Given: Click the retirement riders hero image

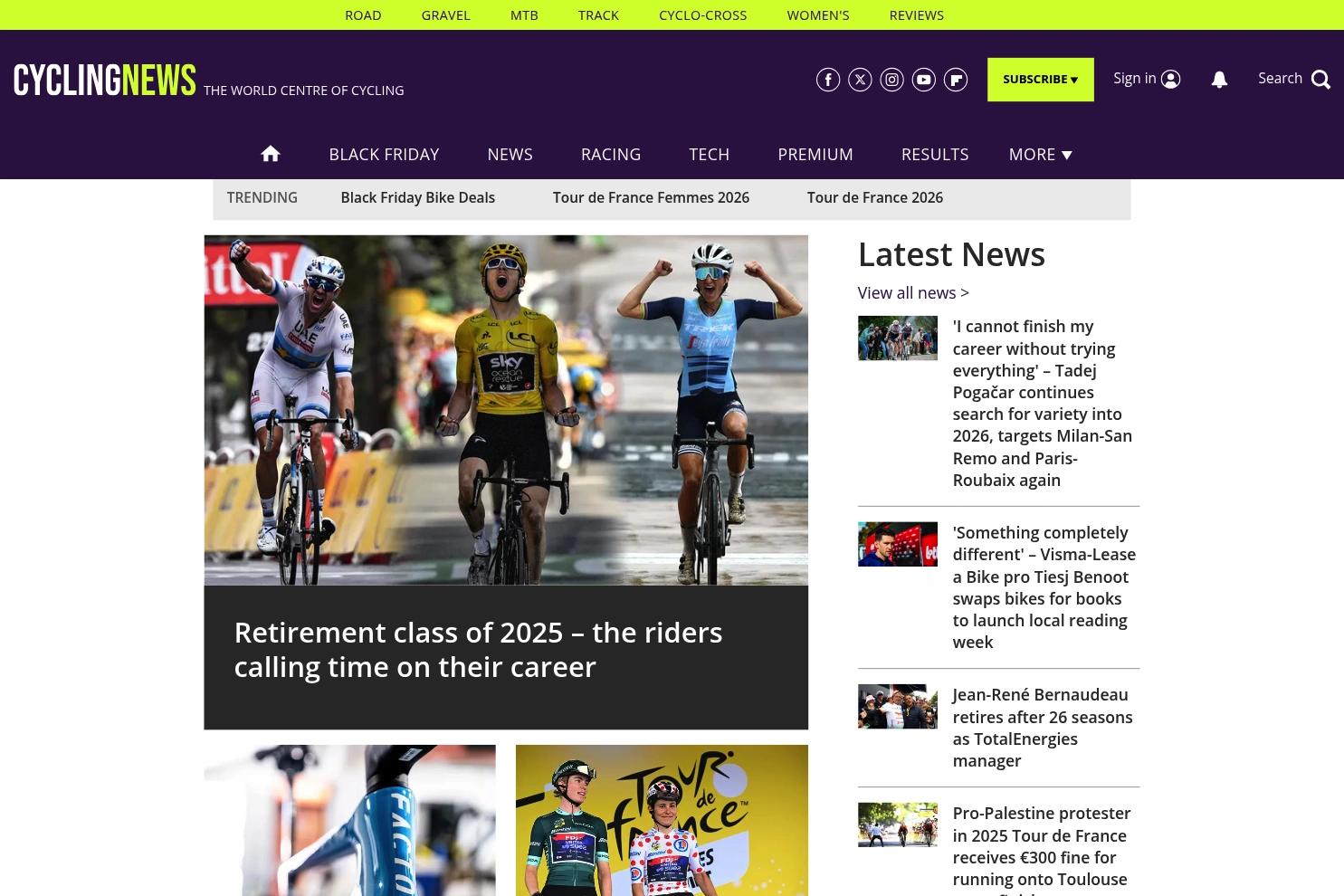Looking at the screenshot, I should point(506,410).
